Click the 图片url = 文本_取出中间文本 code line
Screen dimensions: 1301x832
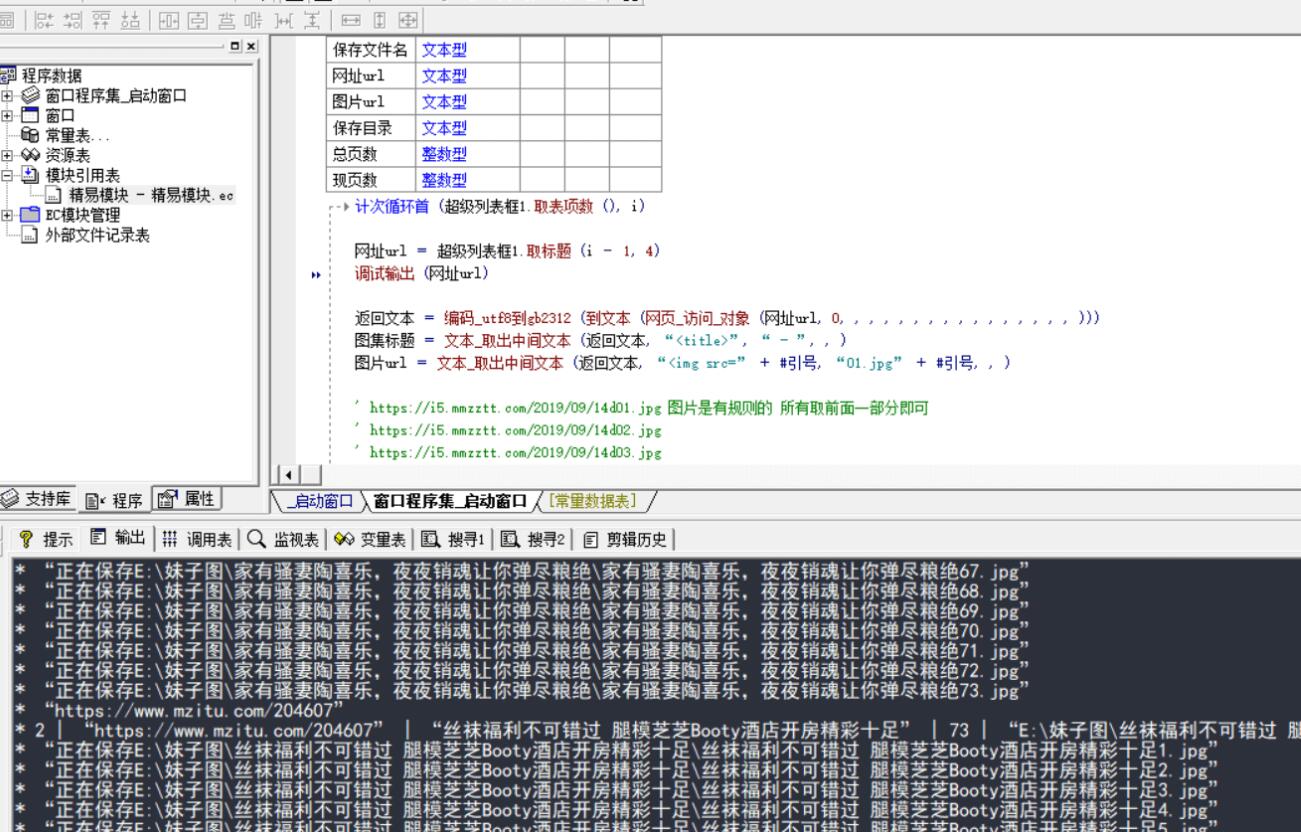683,363
